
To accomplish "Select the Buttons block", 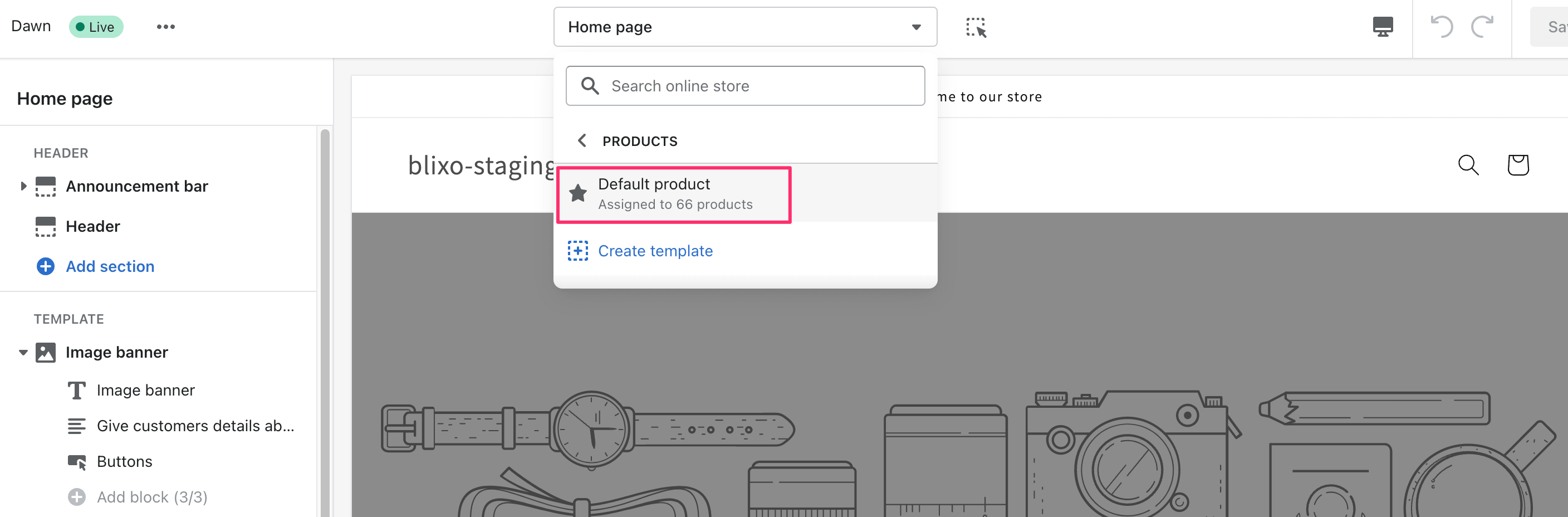I will point(124,461).
